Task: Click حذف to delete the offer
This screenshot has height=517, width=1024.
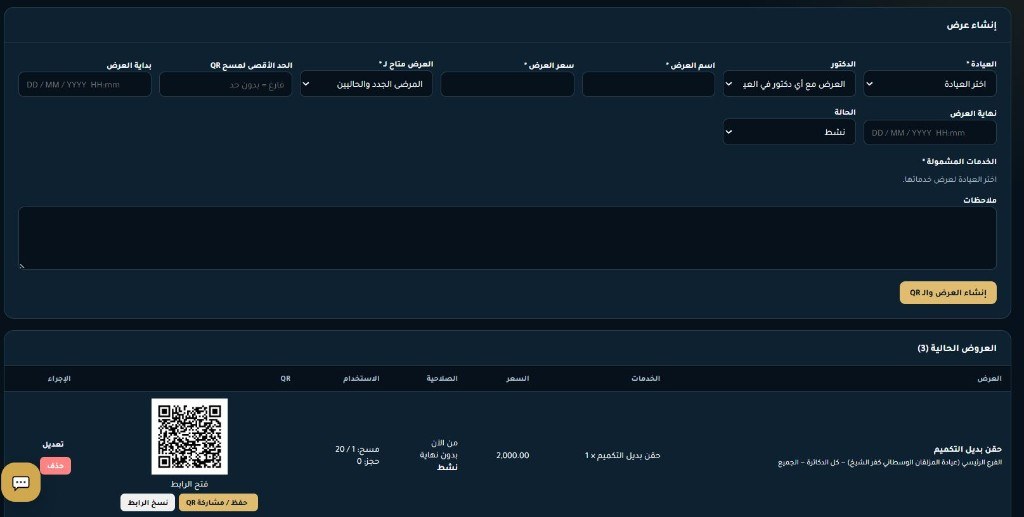Action: point(56,465)
